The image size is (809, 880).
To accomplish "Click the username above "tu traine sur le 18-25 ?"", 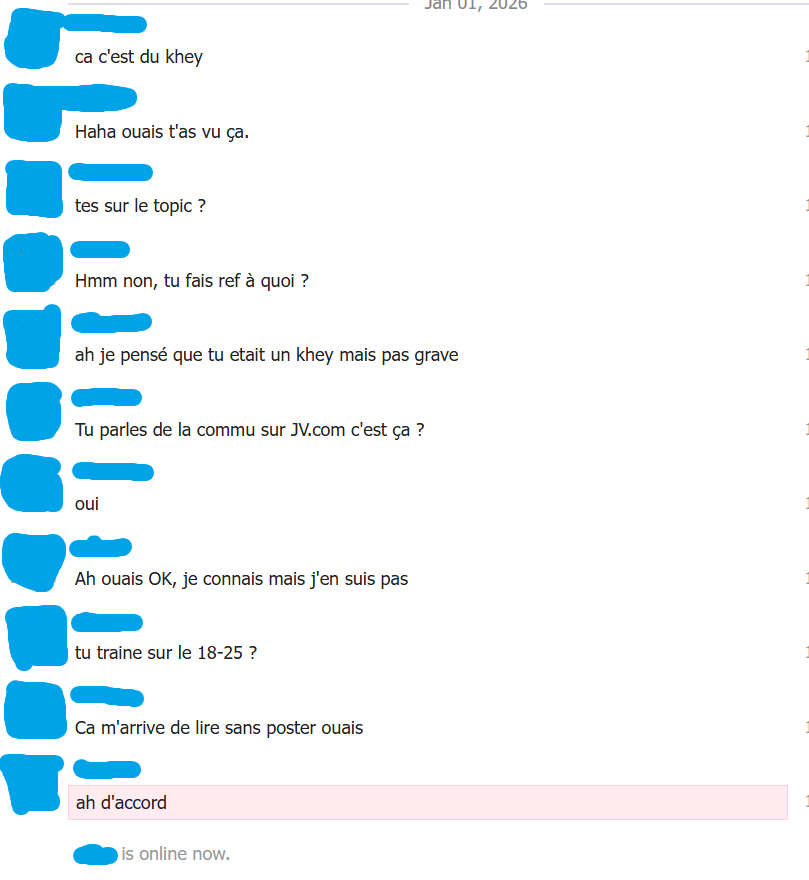I will pyautogui.click(x=107, y=622).
